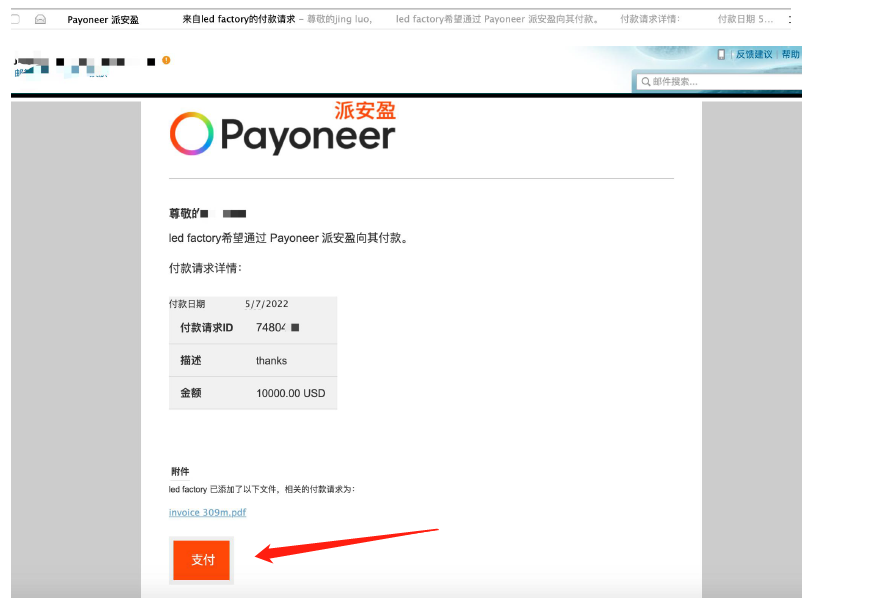Image resolution: width=895 pixels, height=609 pixels.
Task: Open the invoice 309m.pdf attachment link
Action: [x=207, y=512]
